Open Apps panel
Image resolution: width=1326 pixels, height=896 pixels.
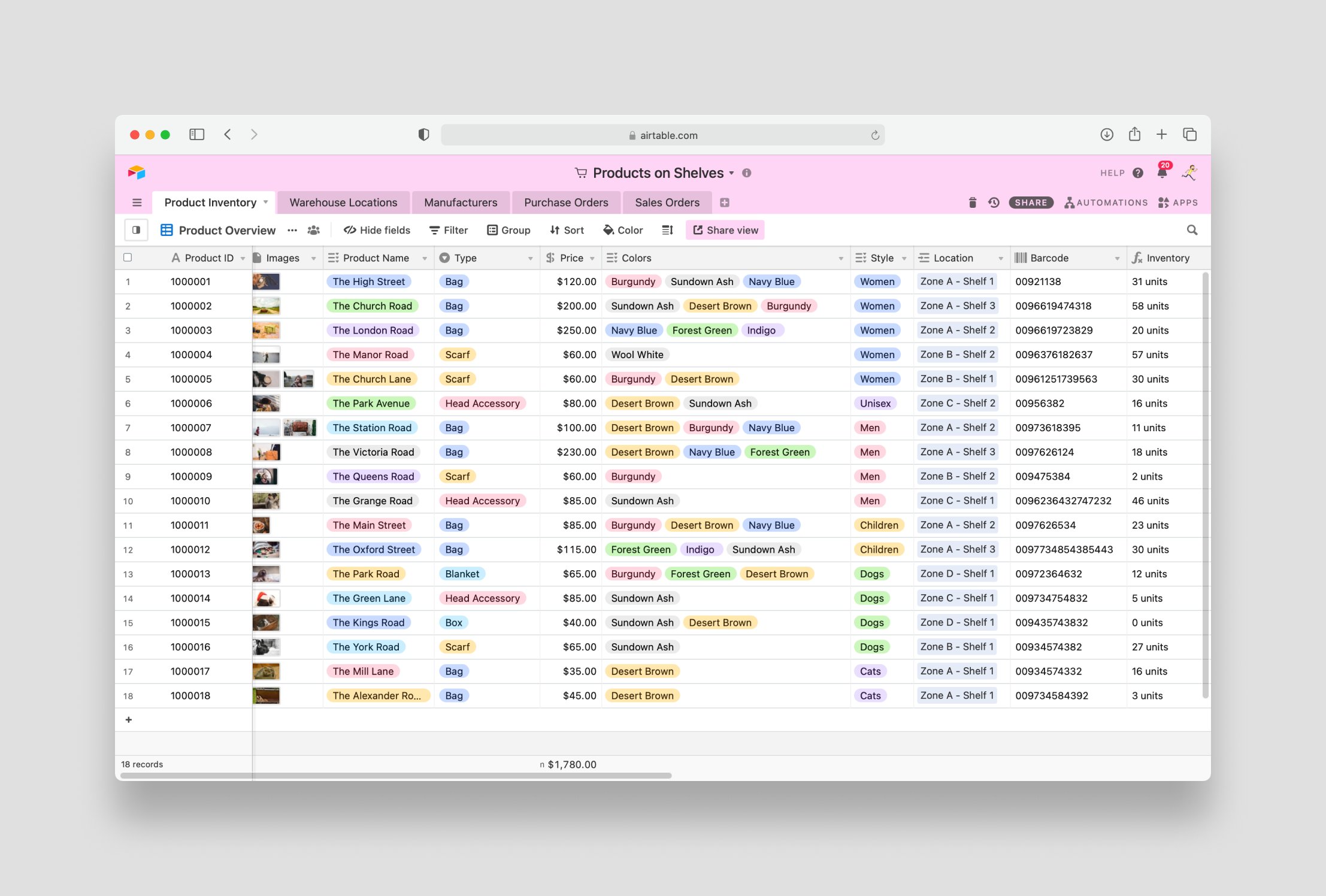(x=1177, y=202)
